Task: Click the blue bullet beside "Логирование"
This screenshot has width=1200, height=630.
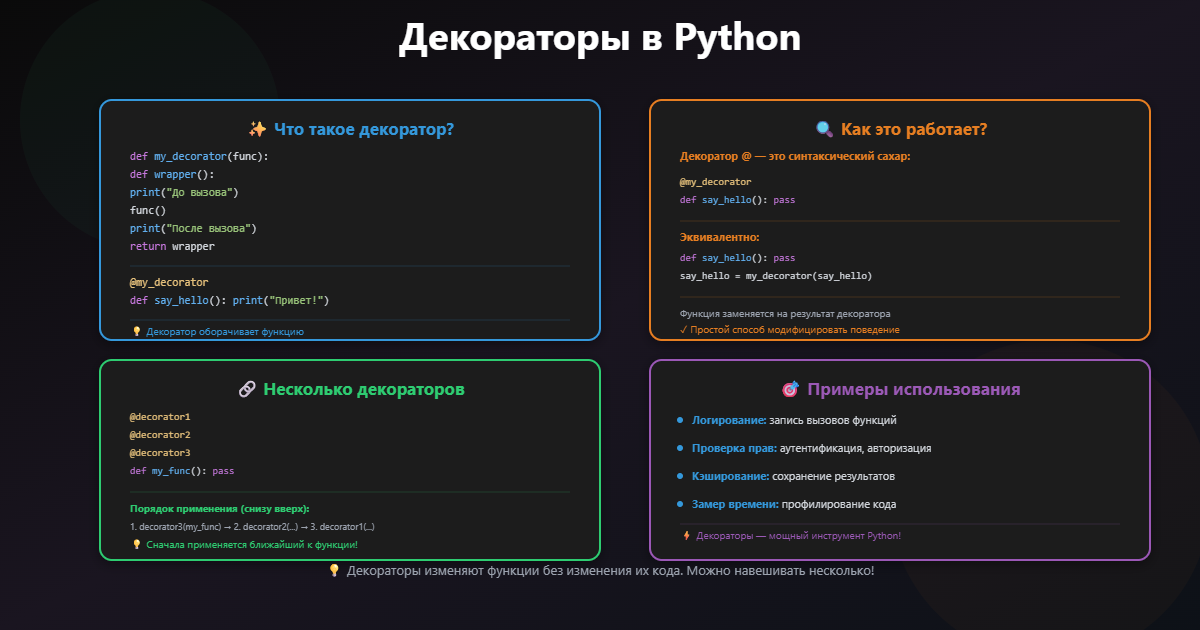Action: pyautogui.click(x=680, y=420)
